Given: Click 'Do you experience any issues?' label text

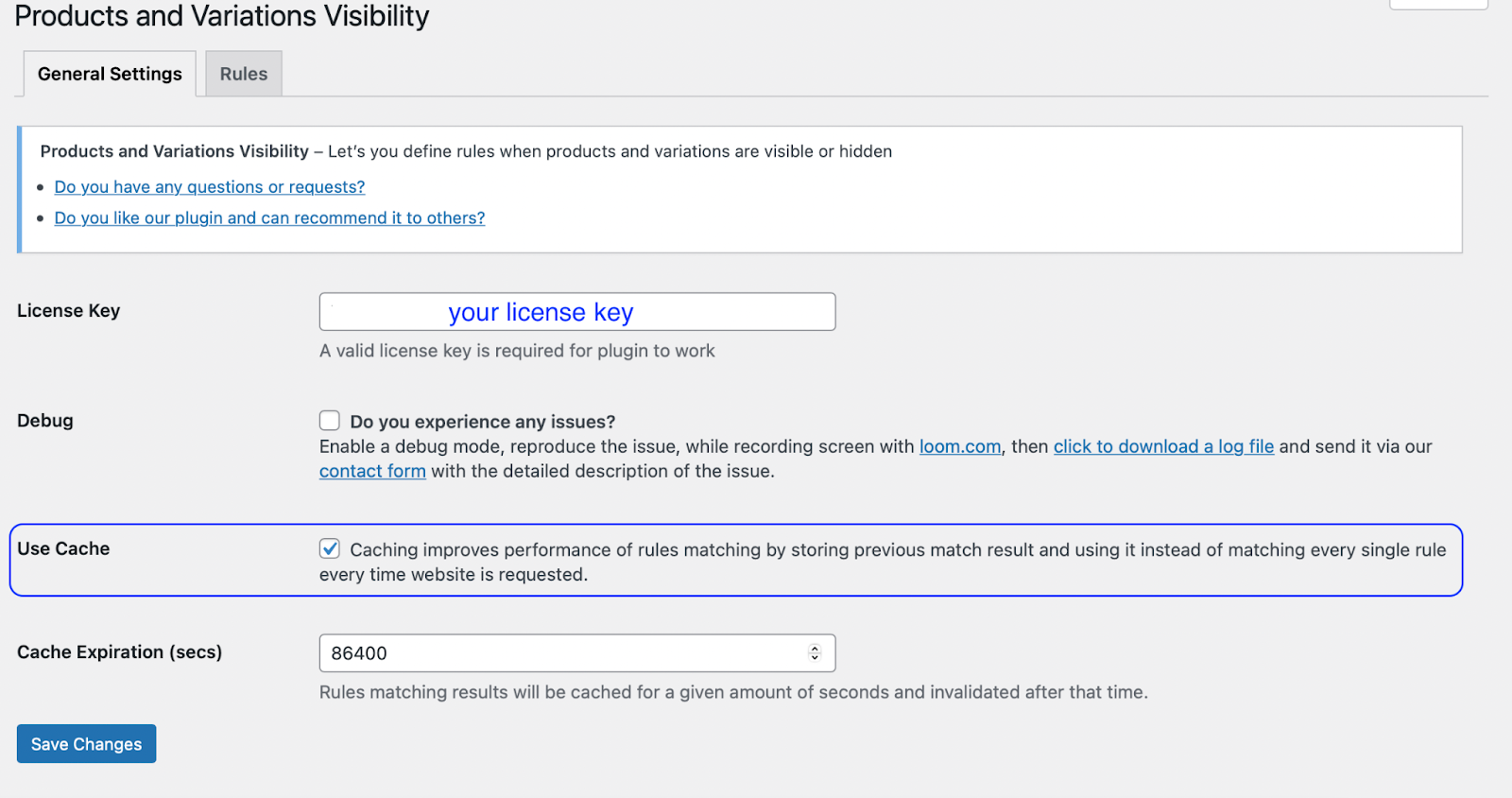Looking at the screenshot, I should click(x=482, y=422).
